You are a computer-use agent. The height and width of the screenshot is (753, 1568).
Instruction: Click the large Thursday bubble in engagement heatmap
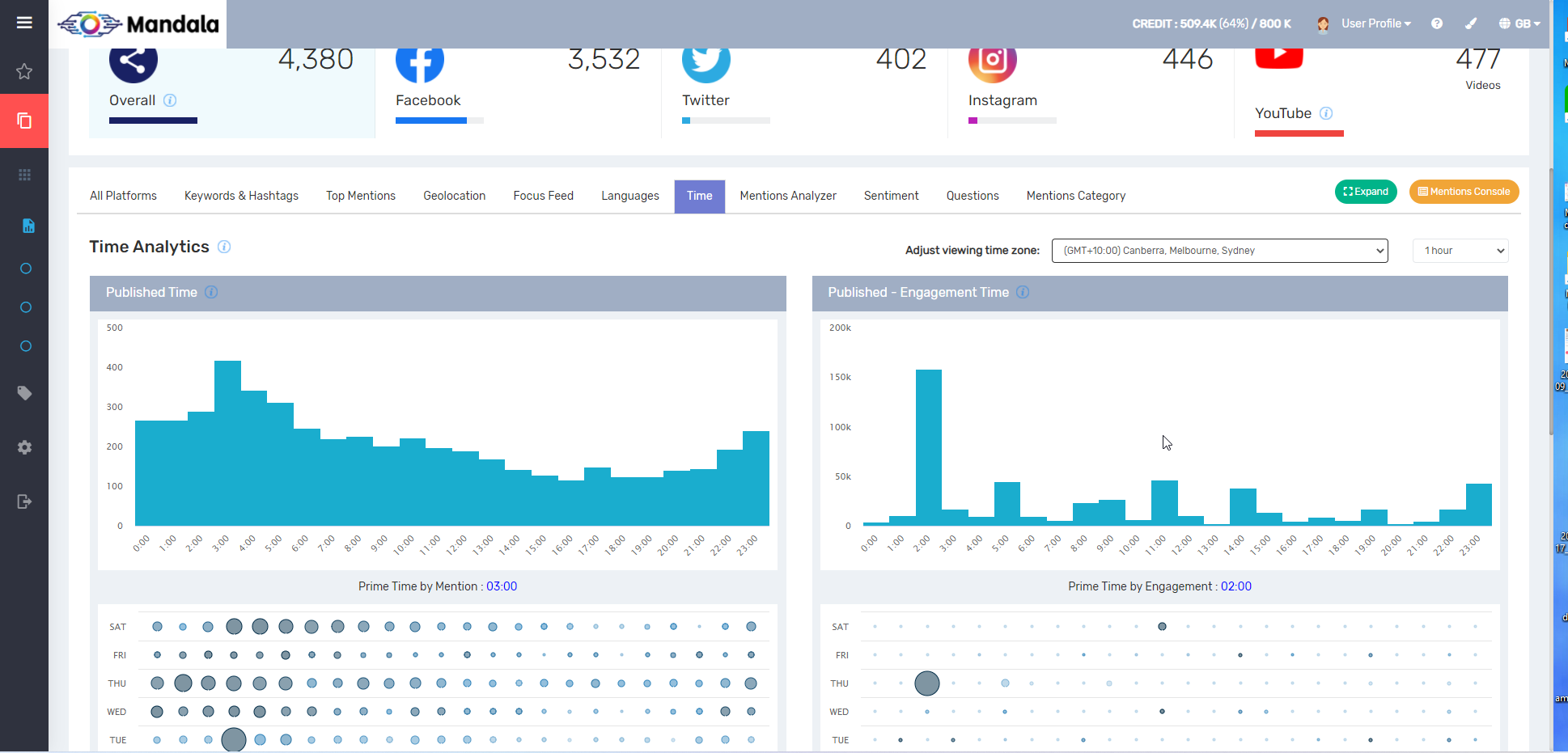(x=926, y=683)
